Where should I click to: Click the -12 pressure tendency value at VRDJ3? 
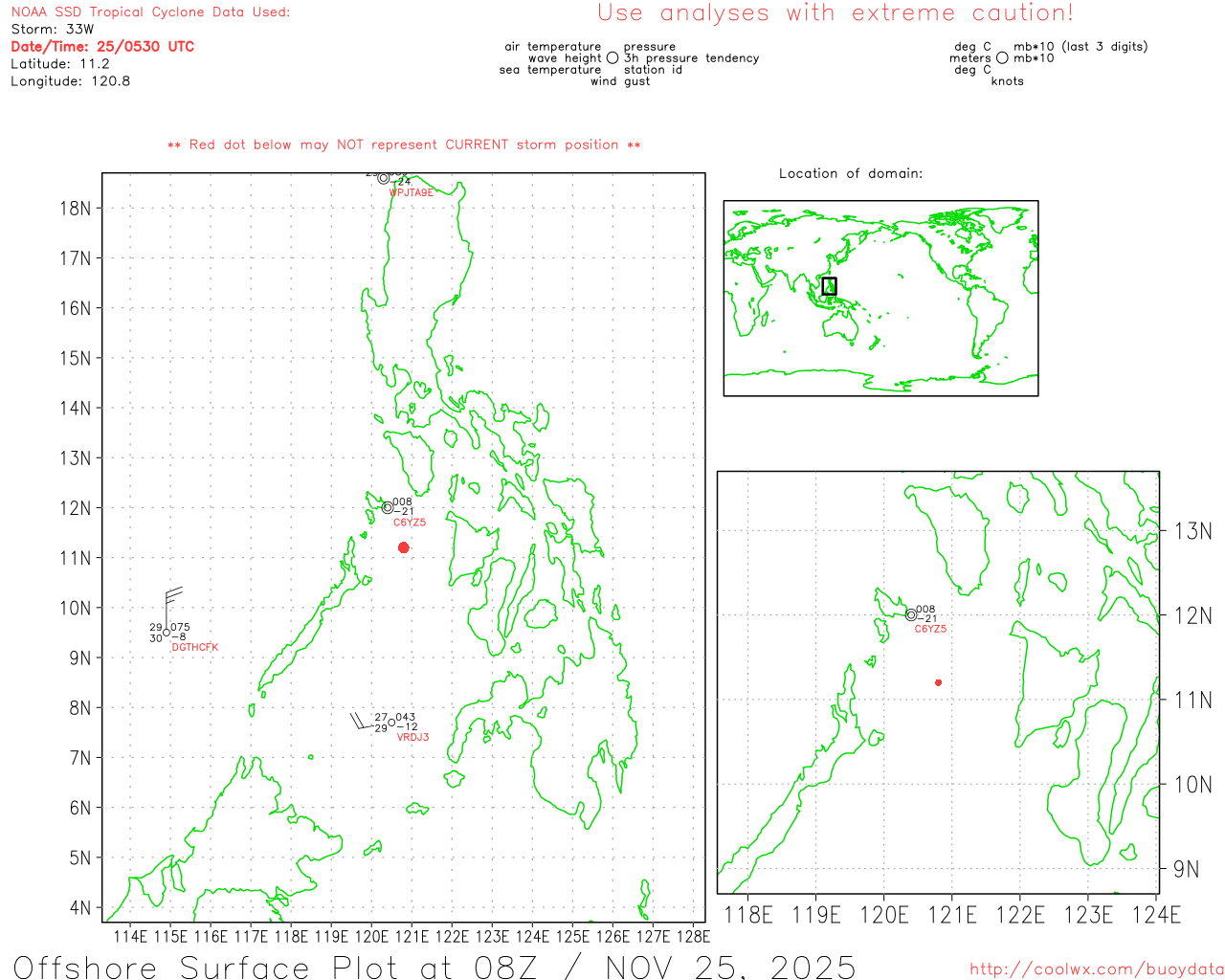[x=407, y=727]
